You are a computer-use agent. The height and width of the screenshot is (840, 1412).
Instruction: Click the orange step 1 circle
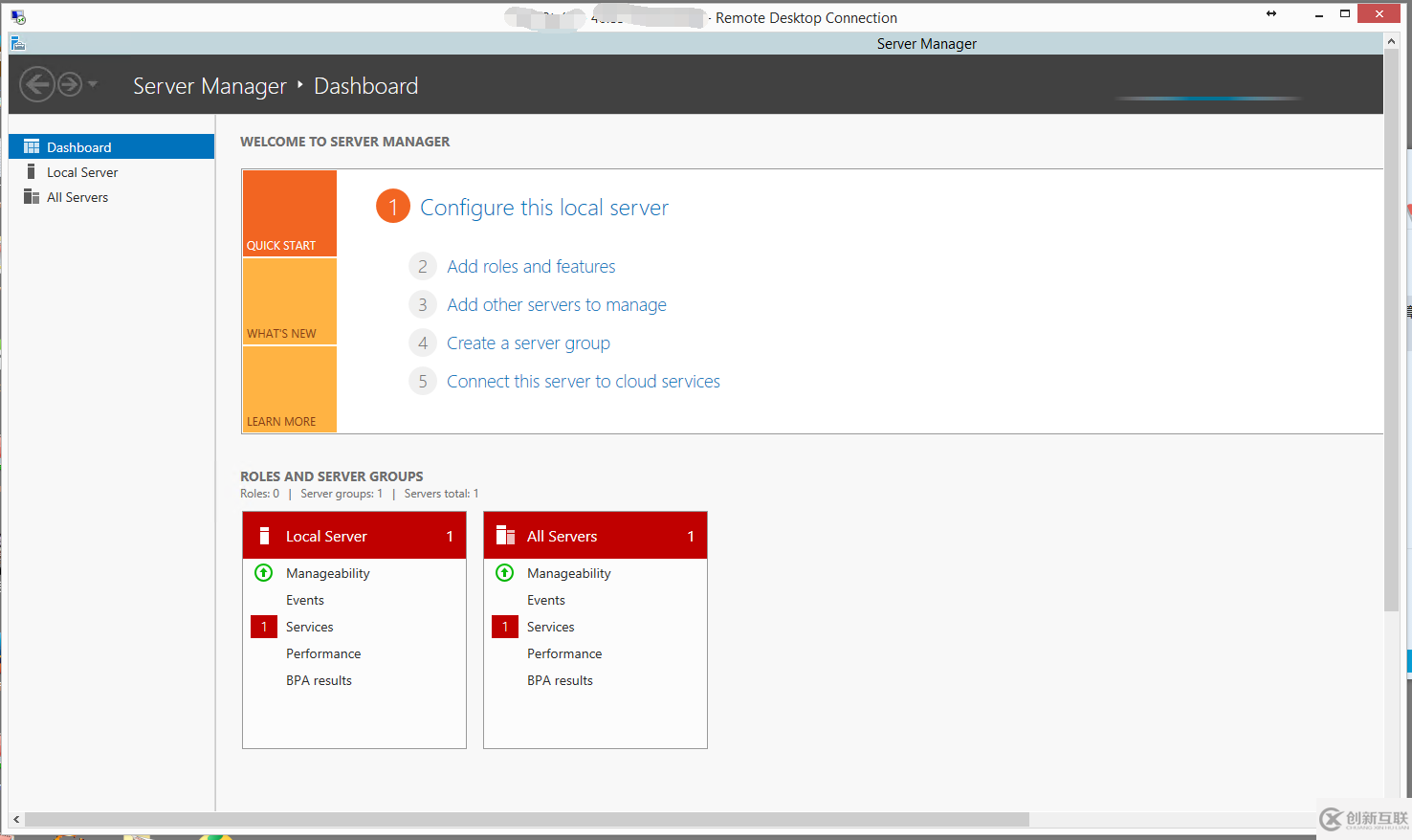point(392,206)
